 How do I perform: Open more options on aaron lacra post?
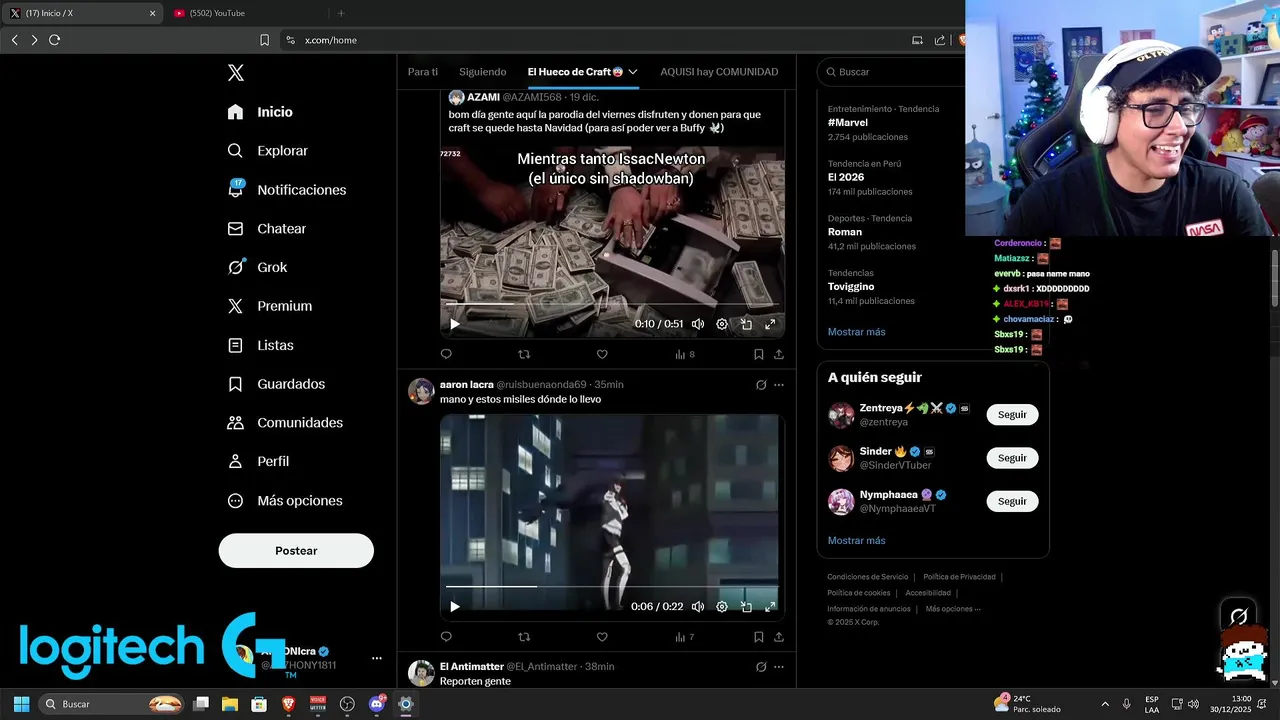[x=779, y=385]
